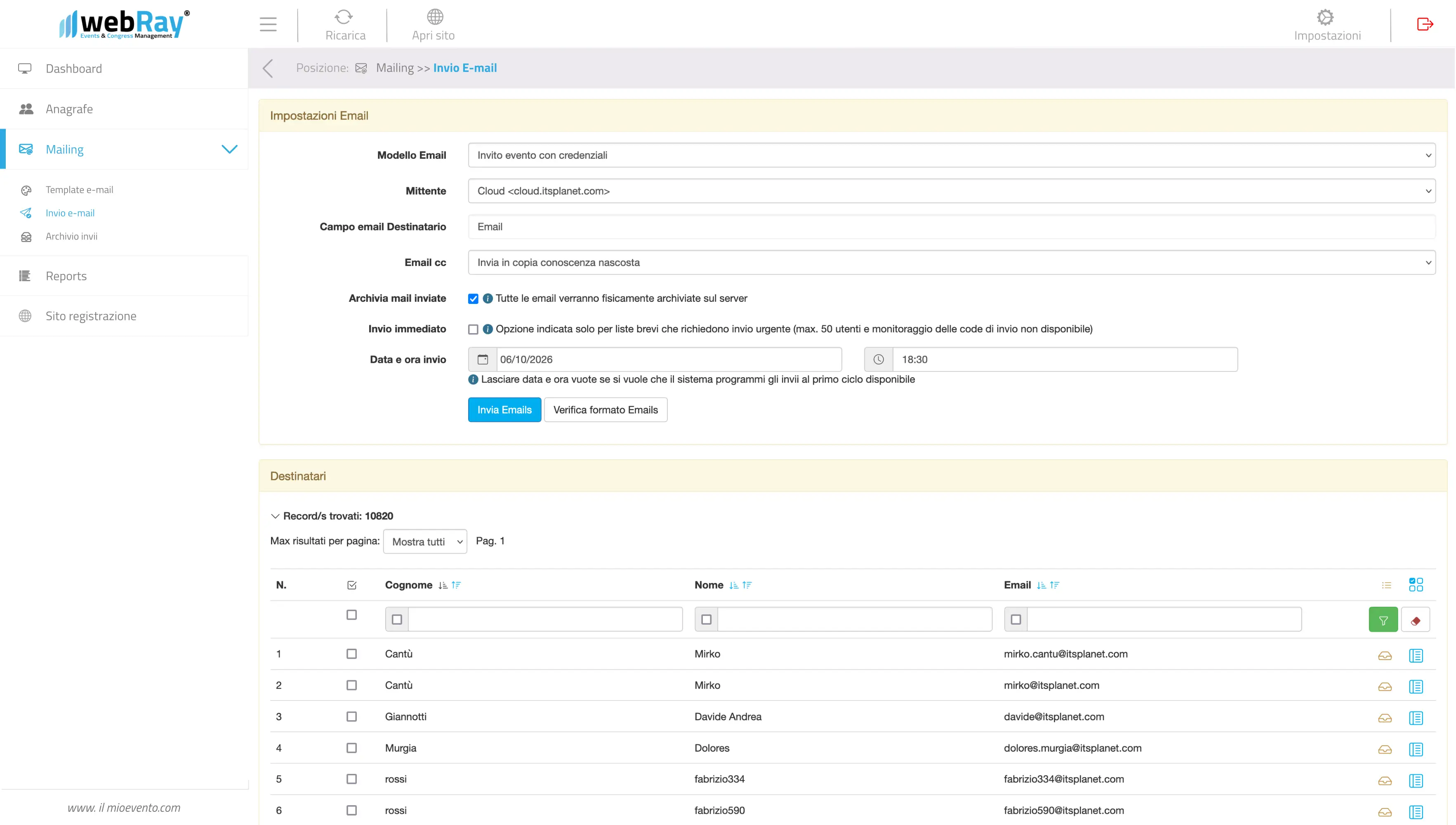Open inbox icon for Giannotti row

(1385, 718)
